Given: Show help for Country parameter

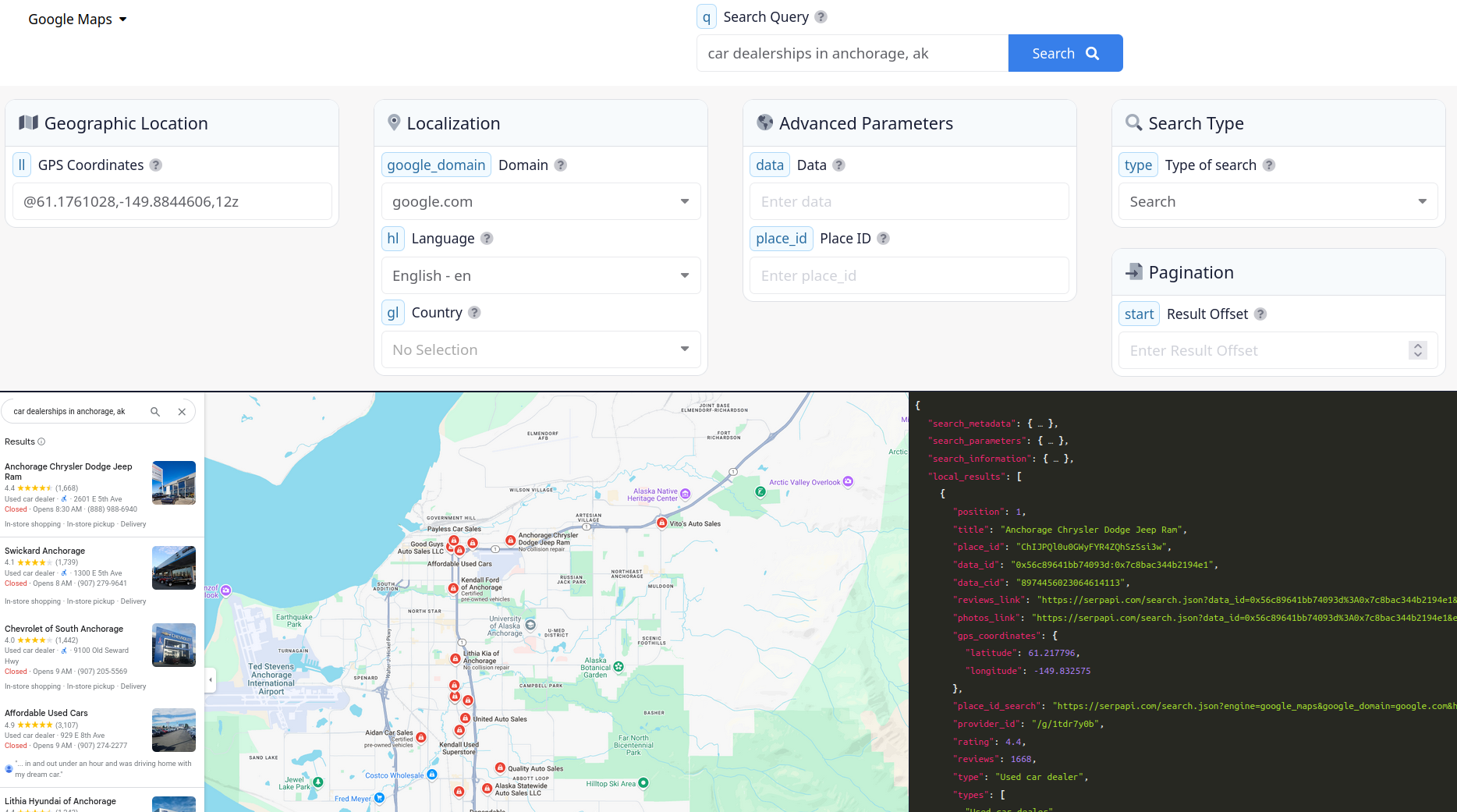Looking at the screenshot, I should 474,313.
